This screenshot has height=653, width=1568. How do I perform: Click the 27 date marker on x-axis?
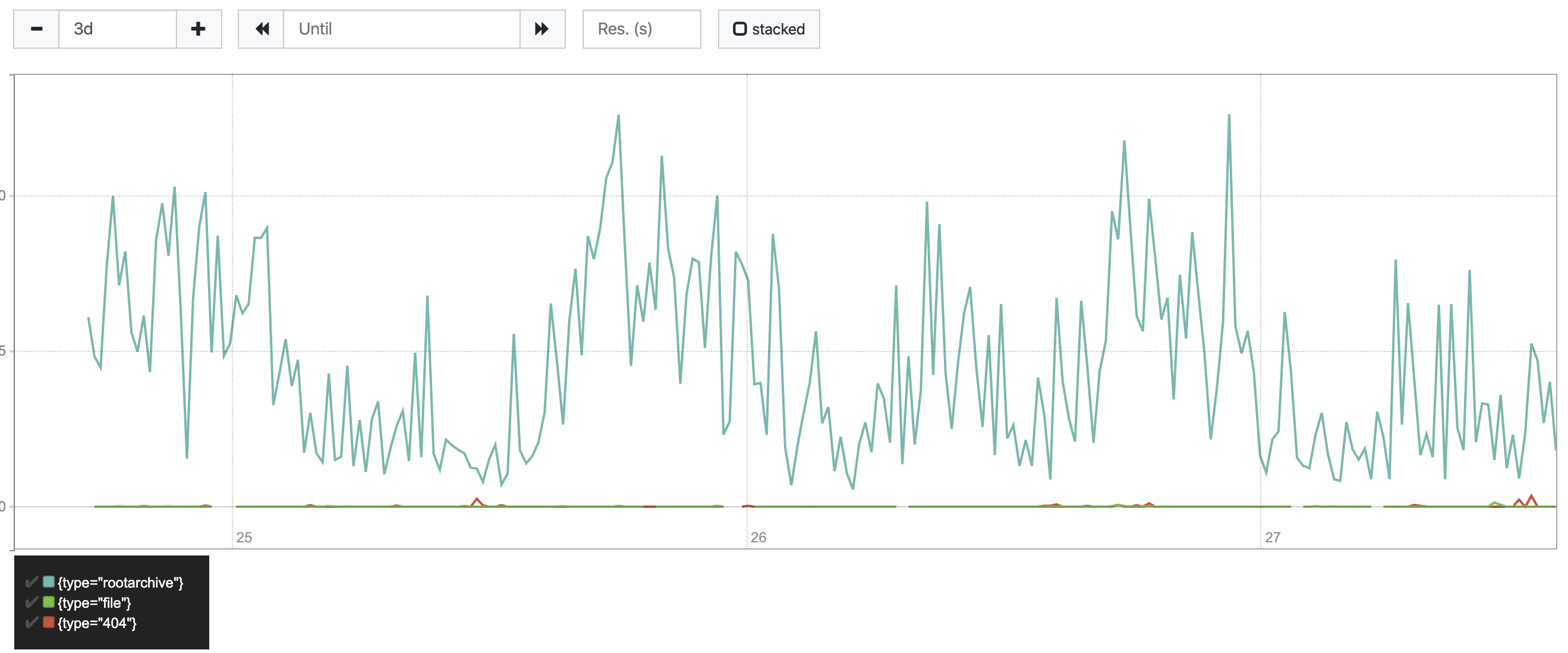(1273, 537)
